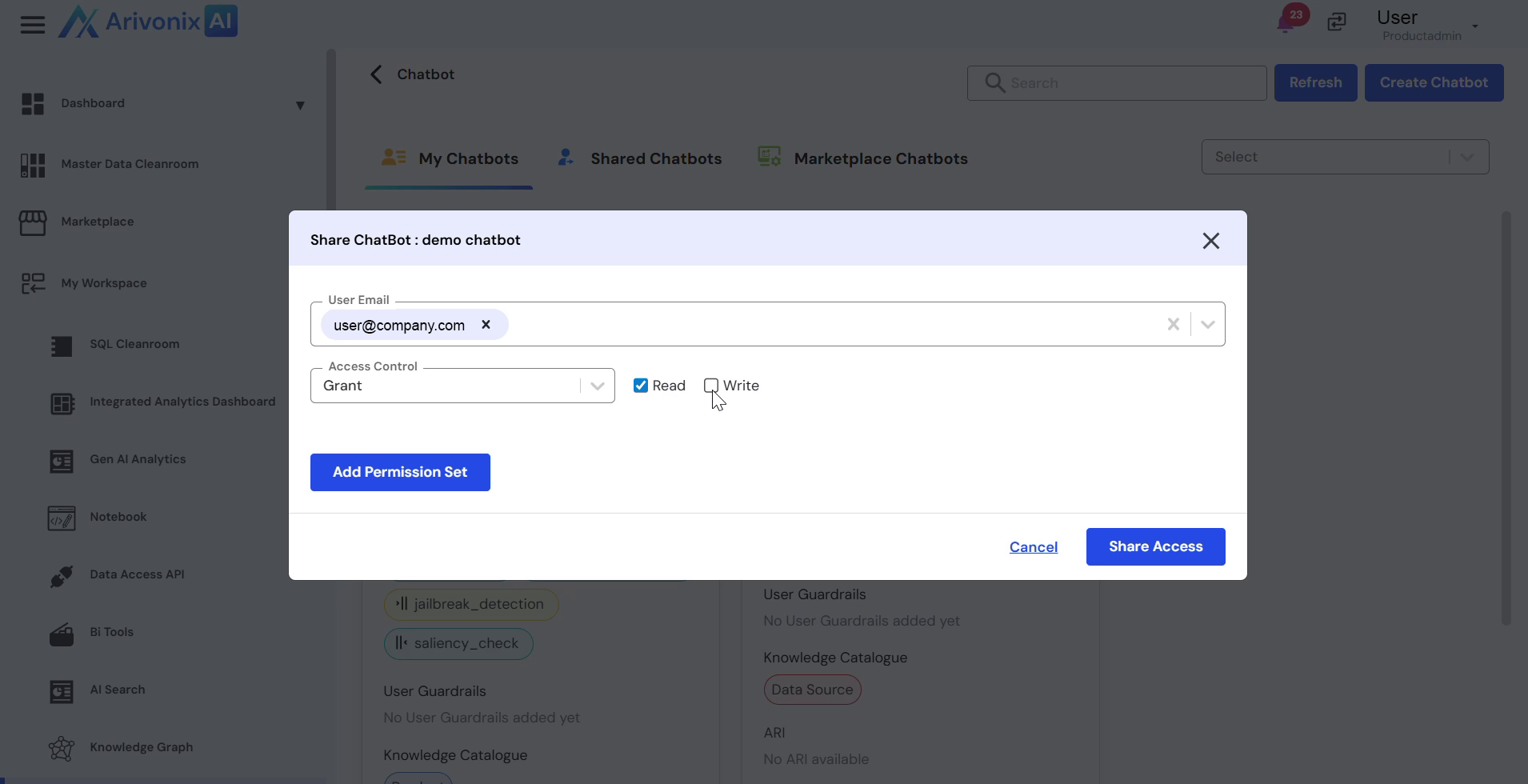Expand the Dashboard sidebar menu arrow
Viewport: 1528px width, 784px height.
[x=300, y=106]
